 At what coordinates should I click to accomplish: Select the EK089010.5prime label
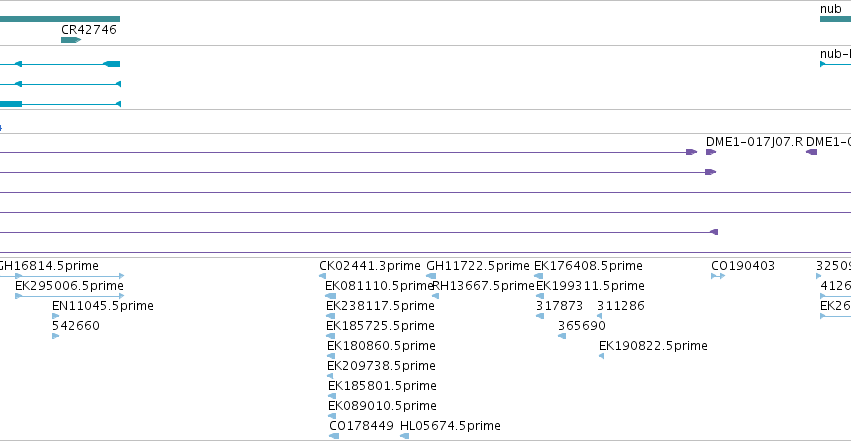coord(382,406)
